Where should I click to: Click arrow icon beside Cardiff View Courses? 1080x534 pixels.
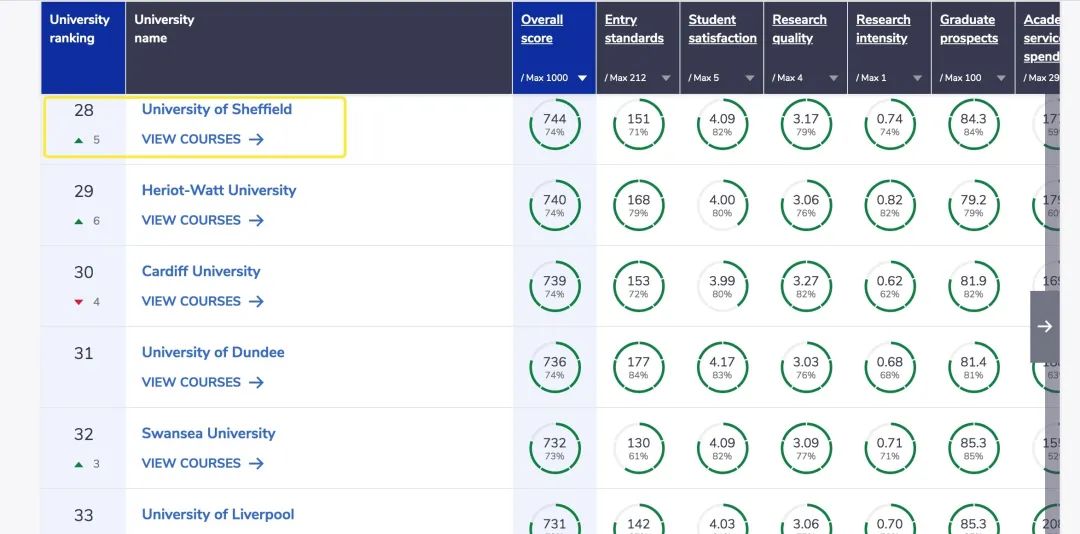(x=257, y=302)
